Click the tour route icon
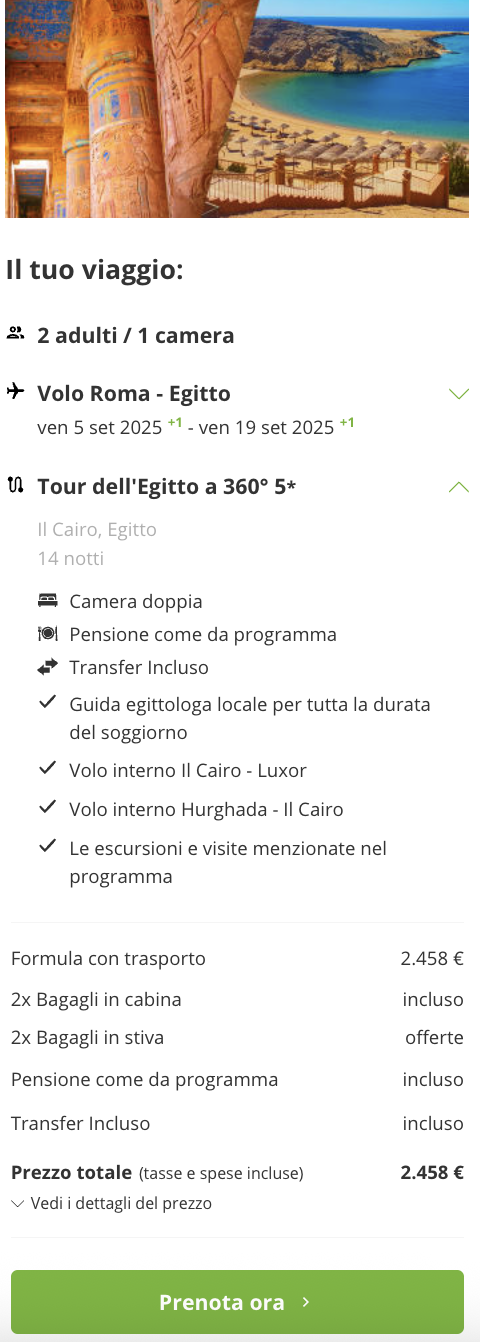 tap(15, 486)
